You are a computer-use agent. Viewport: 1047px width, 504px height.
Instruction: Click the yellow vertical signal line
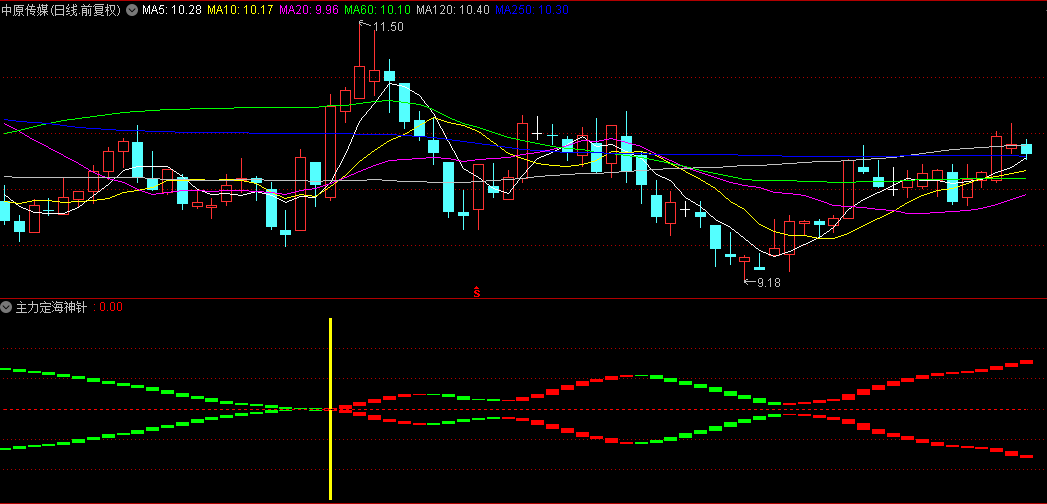pos(330,409)
